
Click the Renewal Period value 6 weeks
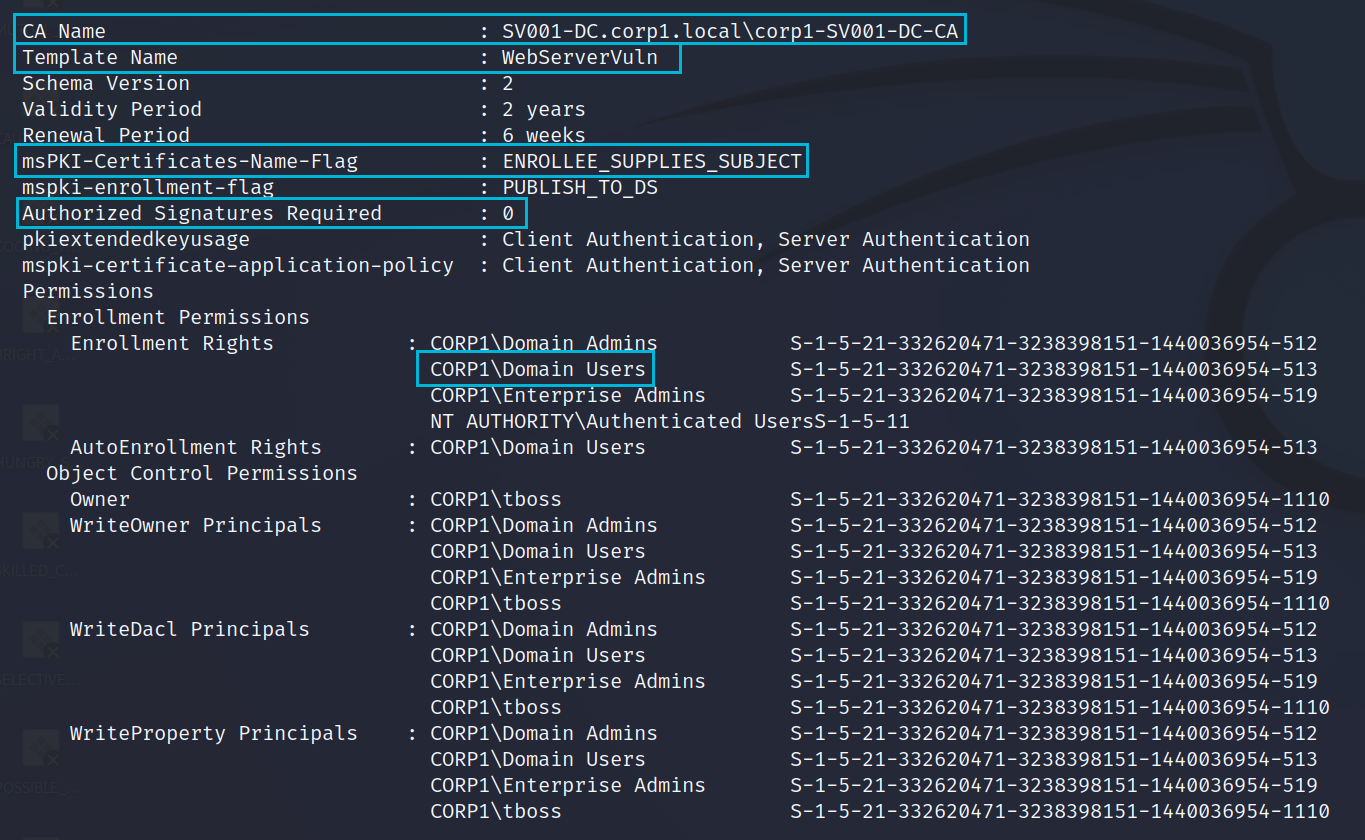(x=544, y=135)
